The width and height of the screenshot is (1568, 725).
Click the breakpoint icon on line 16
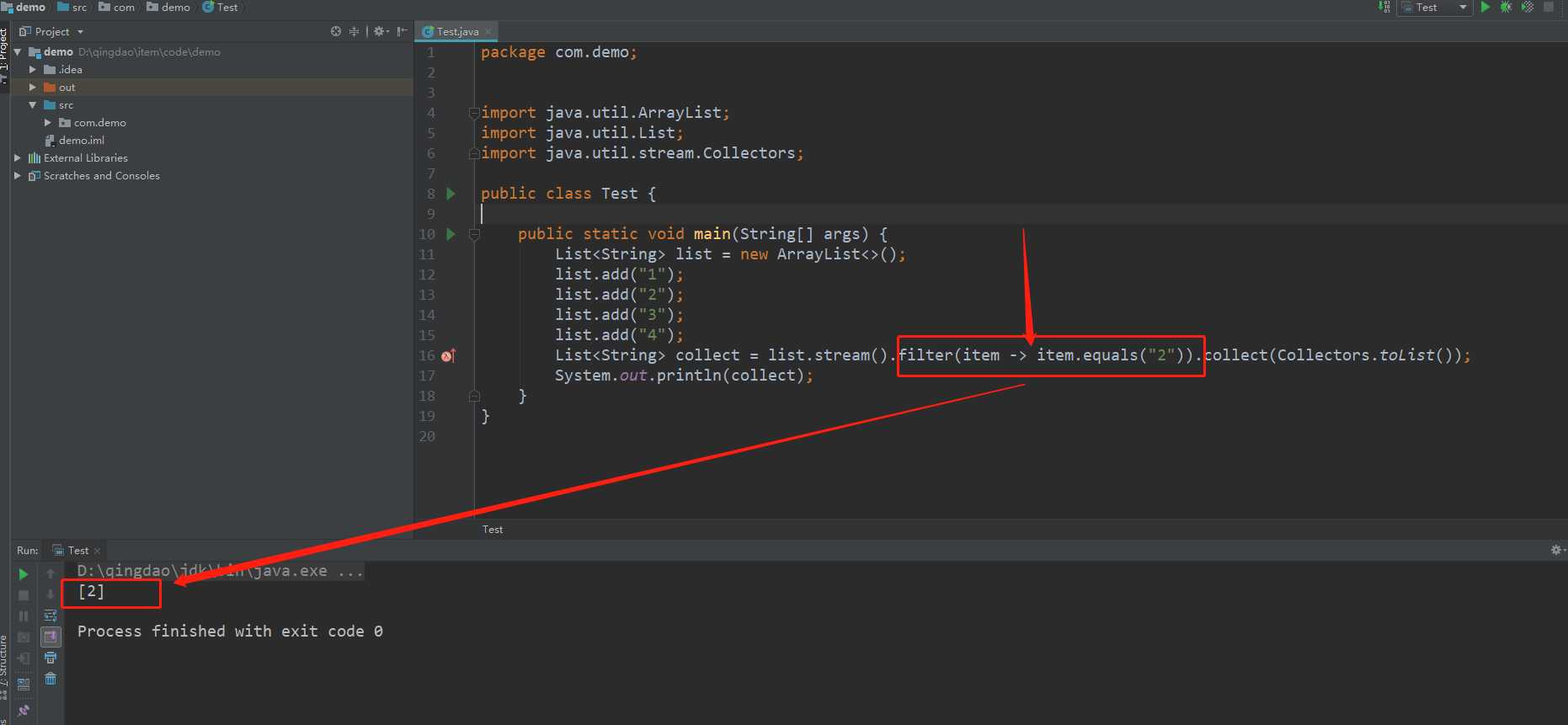click(448, 355)
